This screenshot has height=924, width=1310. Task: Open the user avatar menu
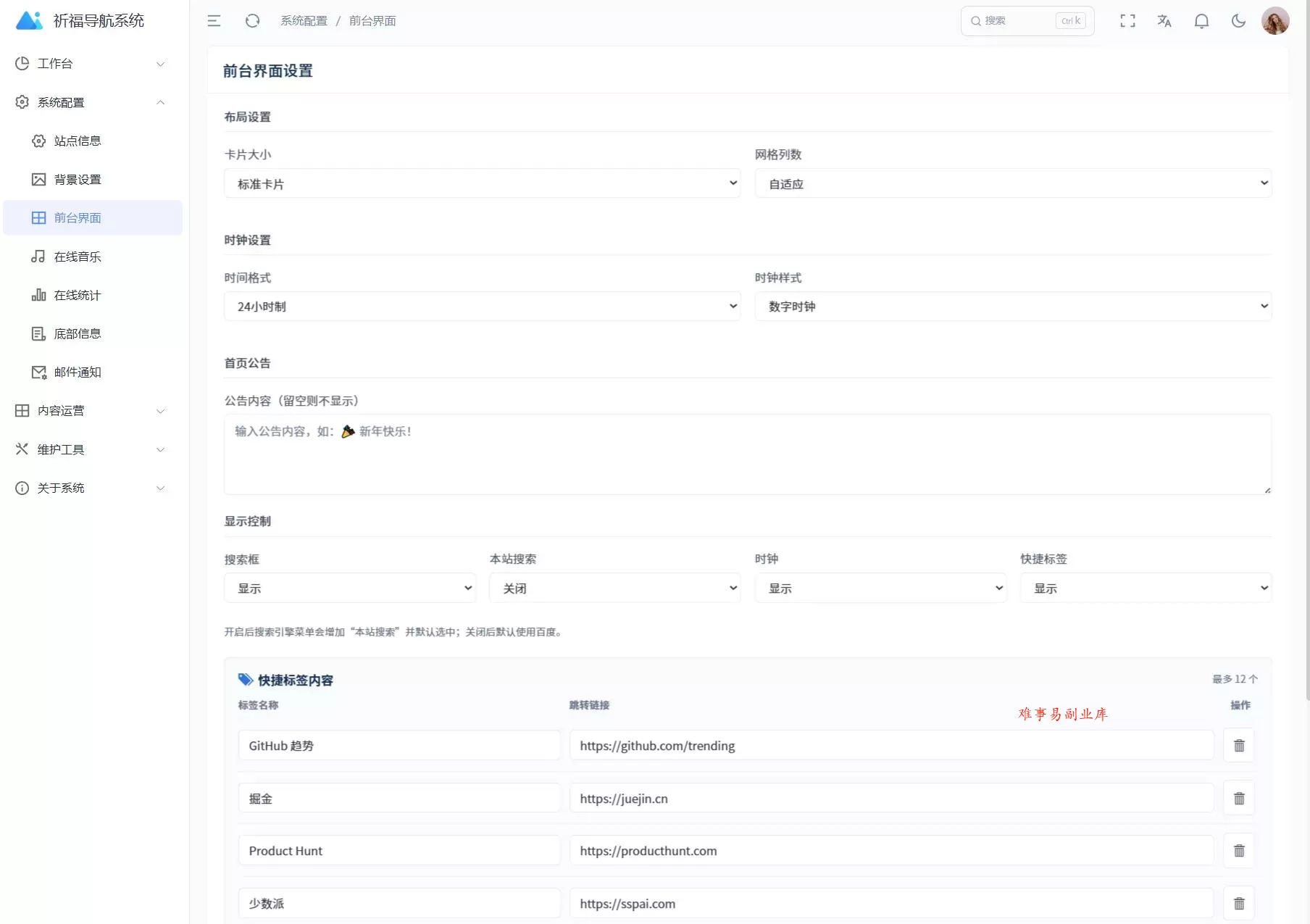(1275, 21)
